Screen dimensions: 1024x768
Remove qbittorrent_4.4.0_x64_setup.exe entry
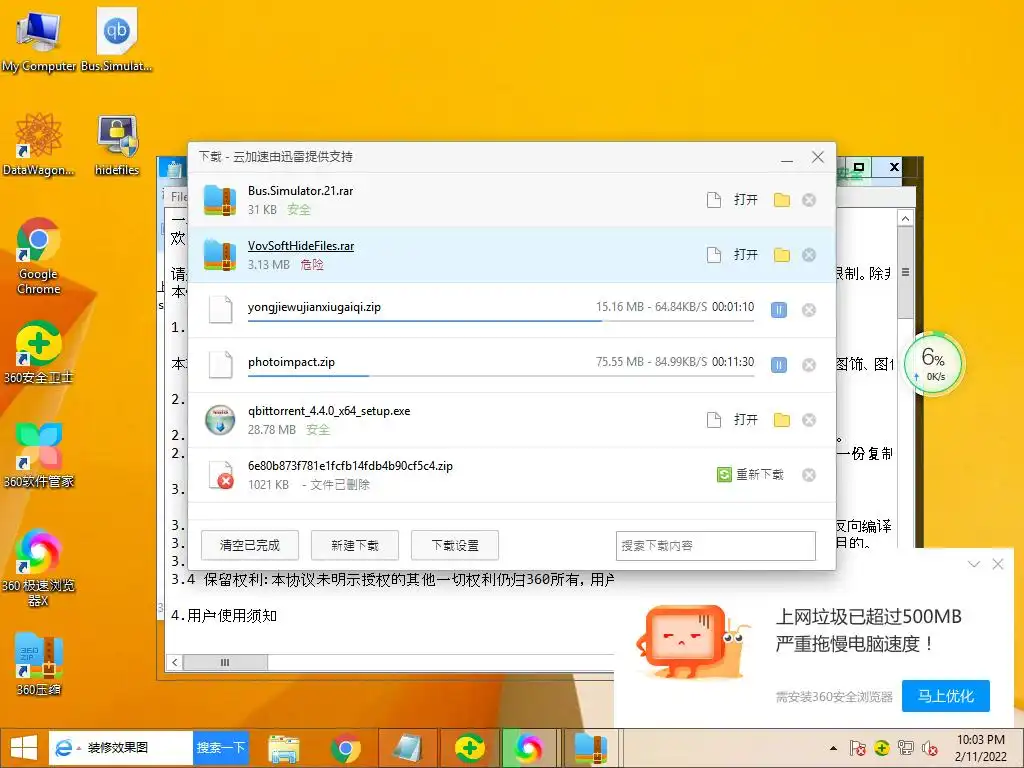(808, 419)
